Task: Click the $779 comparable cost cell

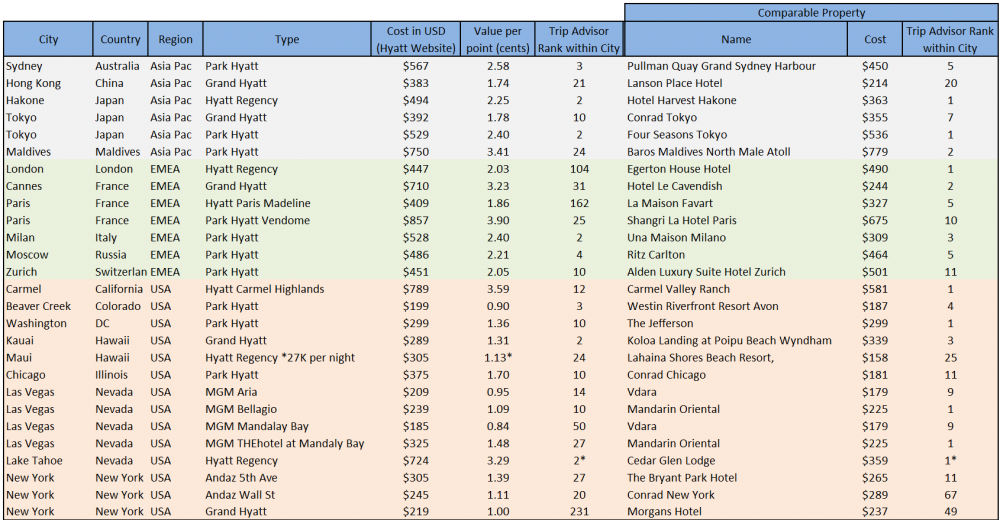Action: pos(875,152)
